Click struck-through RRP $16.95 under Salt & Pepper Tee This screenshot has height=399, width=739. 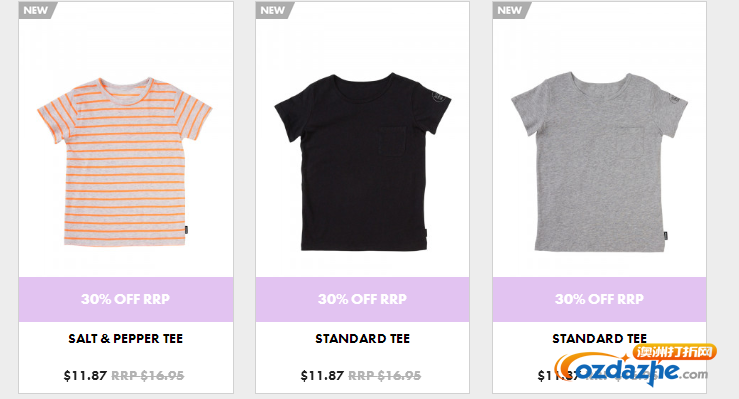coord(148,375)
